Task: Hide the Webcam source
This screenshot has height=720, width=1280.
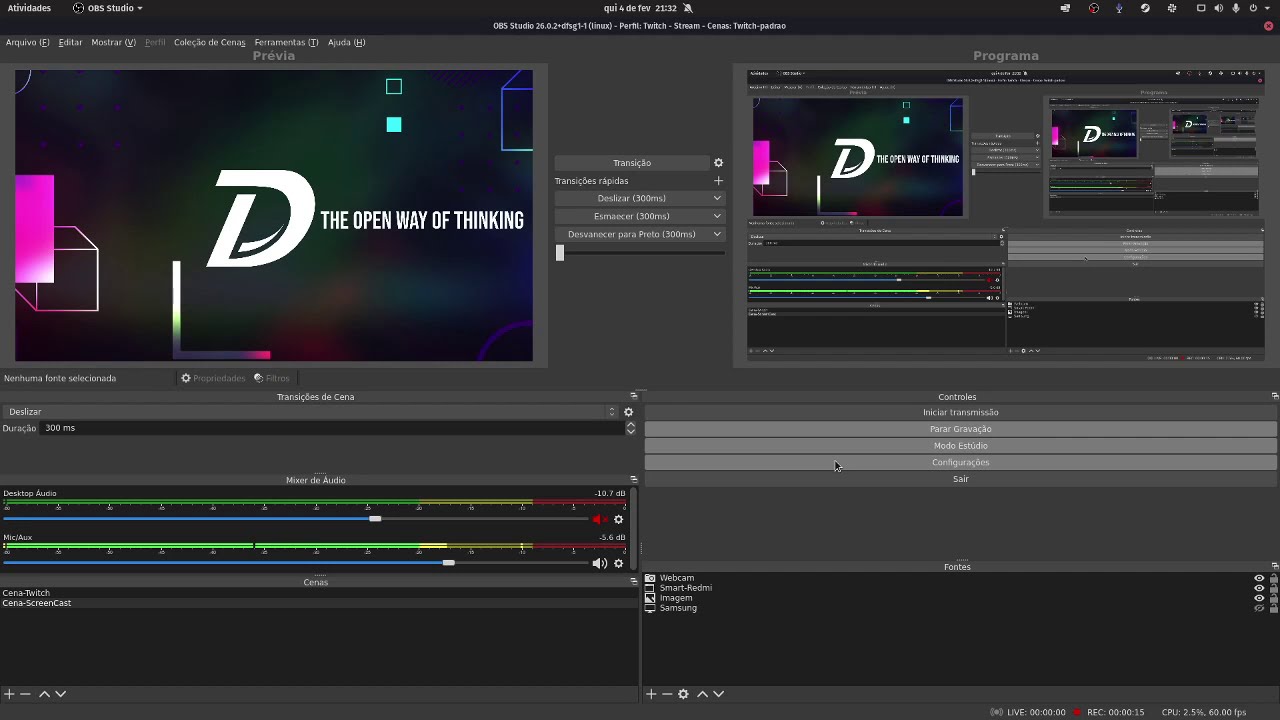Action: pyautogui.click(x=1259, y=578)
